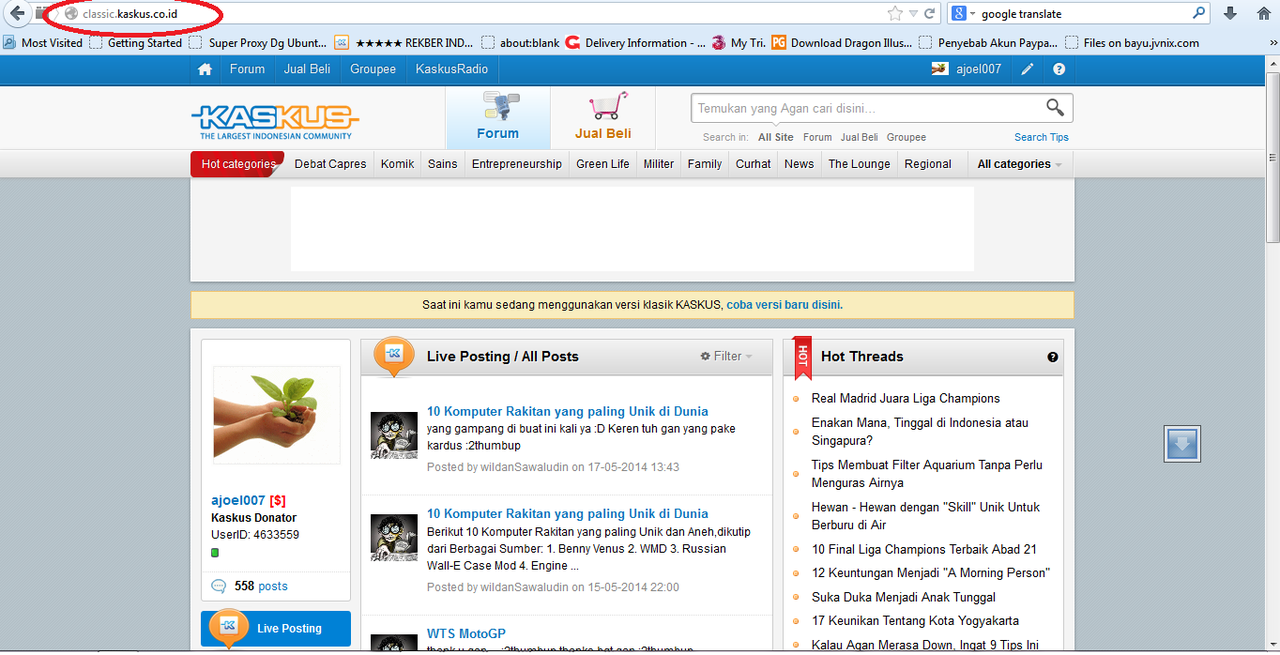This screenshot has height=655, width=1280.
Task: Click the floating scroll-down arrow button
Action: pos(1182,444)
